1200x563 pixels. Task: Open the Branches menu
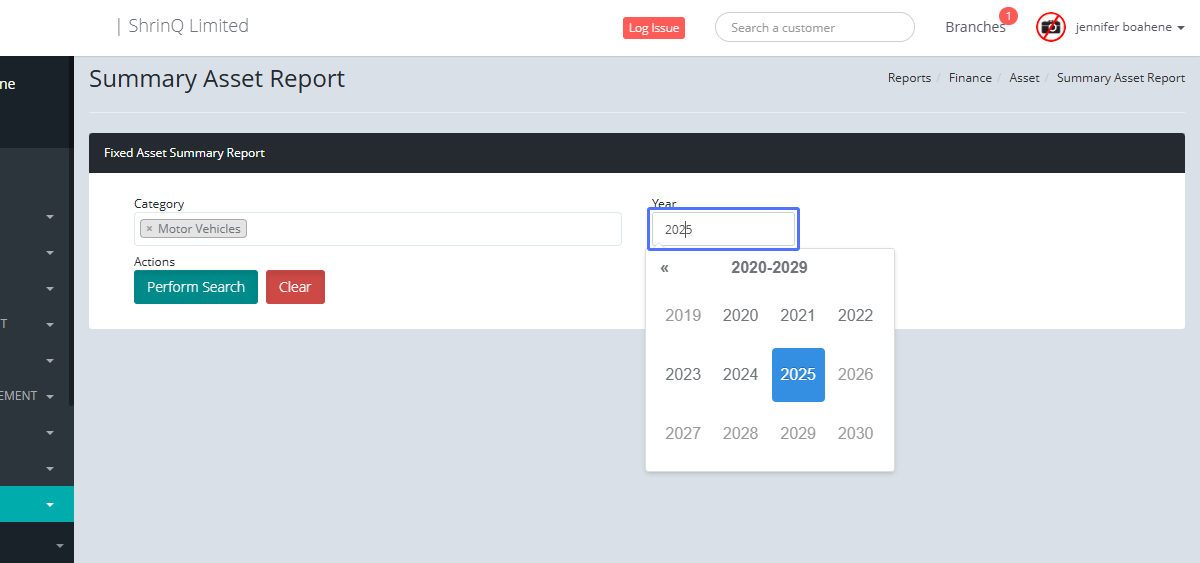(974, 28)
